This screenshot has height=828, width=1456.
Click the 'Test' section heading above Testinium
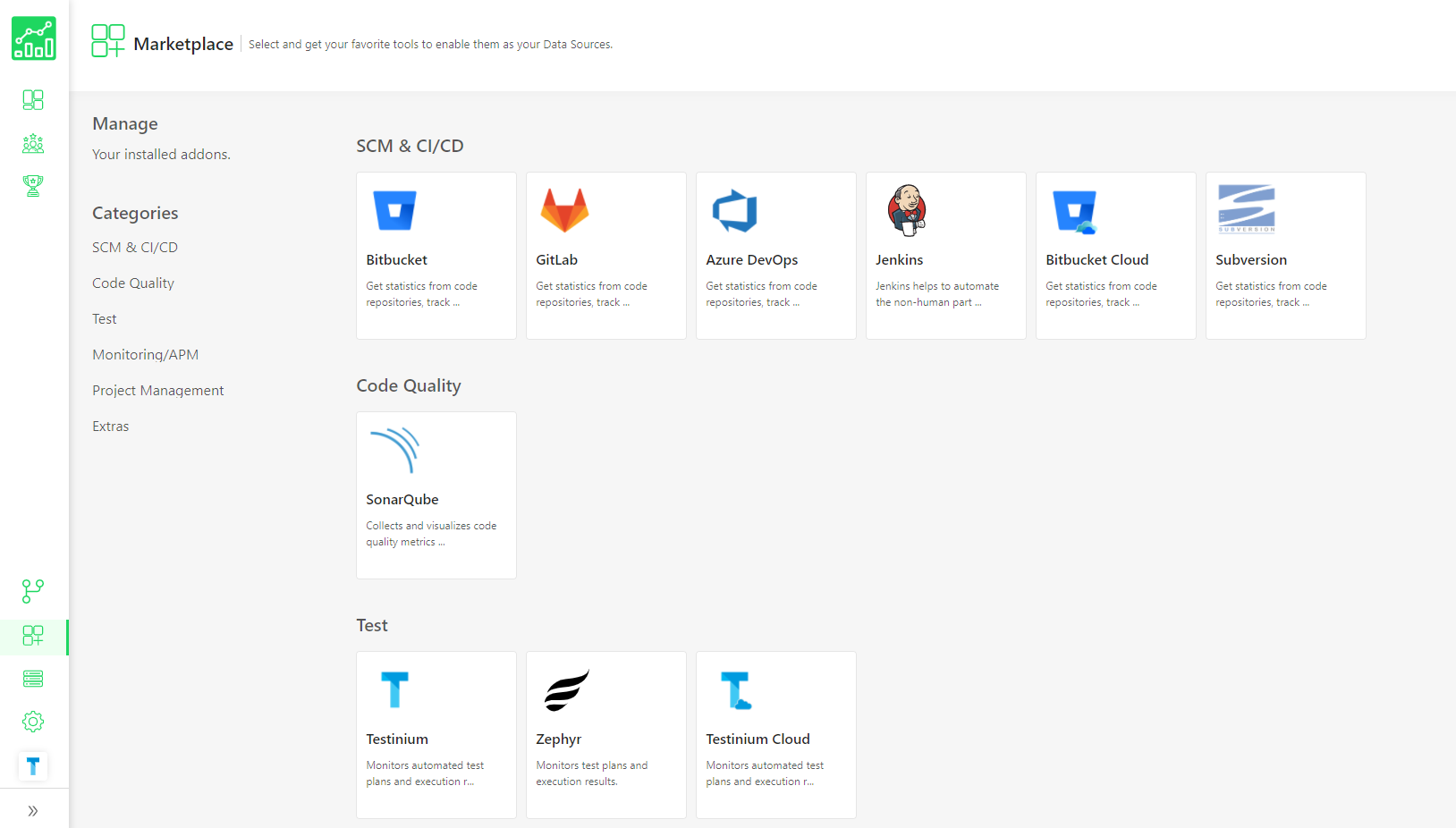point(372,625)
